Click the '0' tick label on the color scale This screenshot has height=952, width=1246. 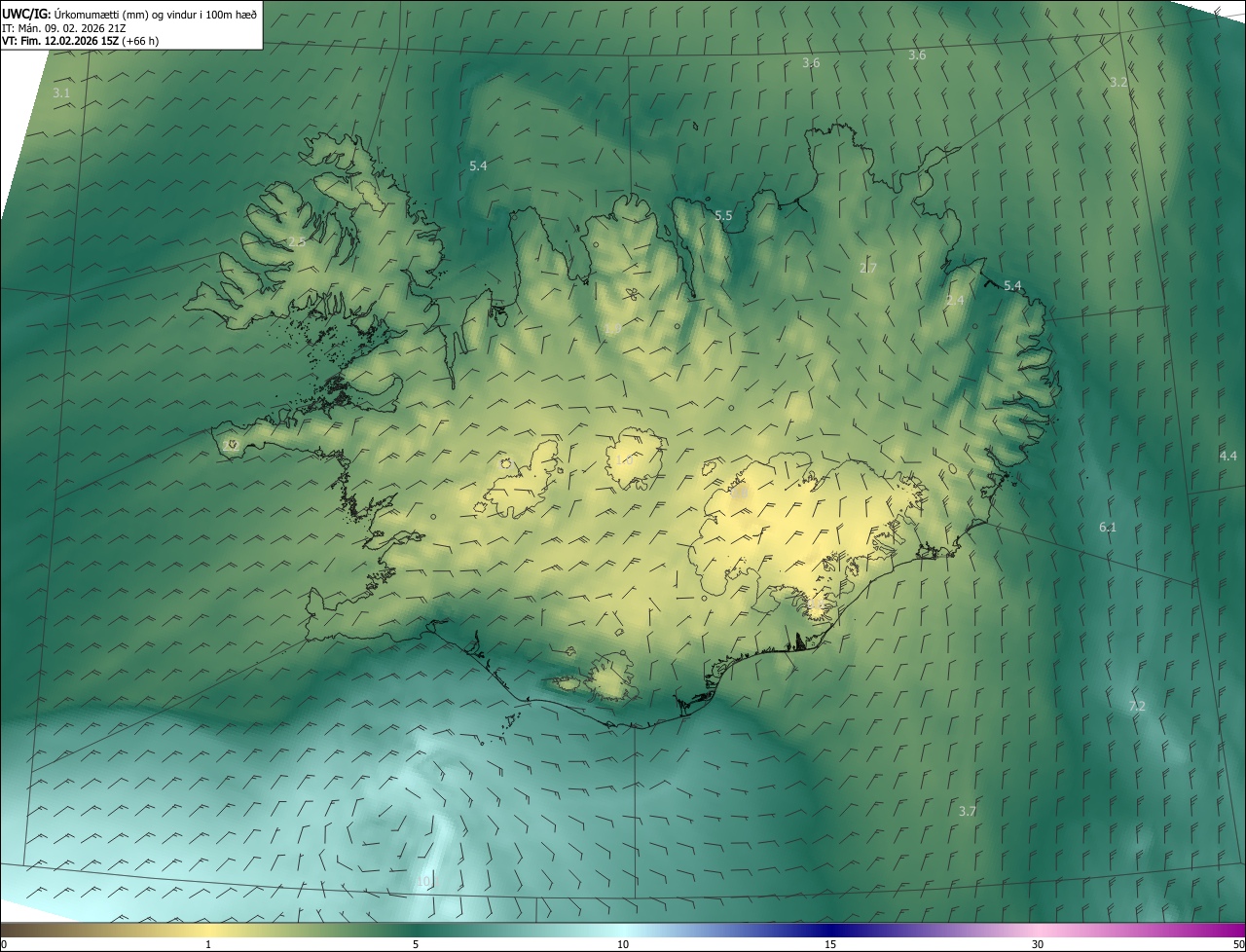(x=3, y=944)
